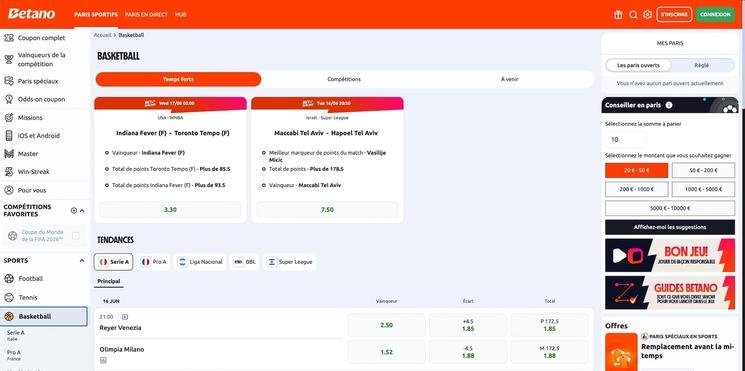Screen dimensions: 745x371
Task: Open the search magnifier icon
Action: click(x=633, y=15)
